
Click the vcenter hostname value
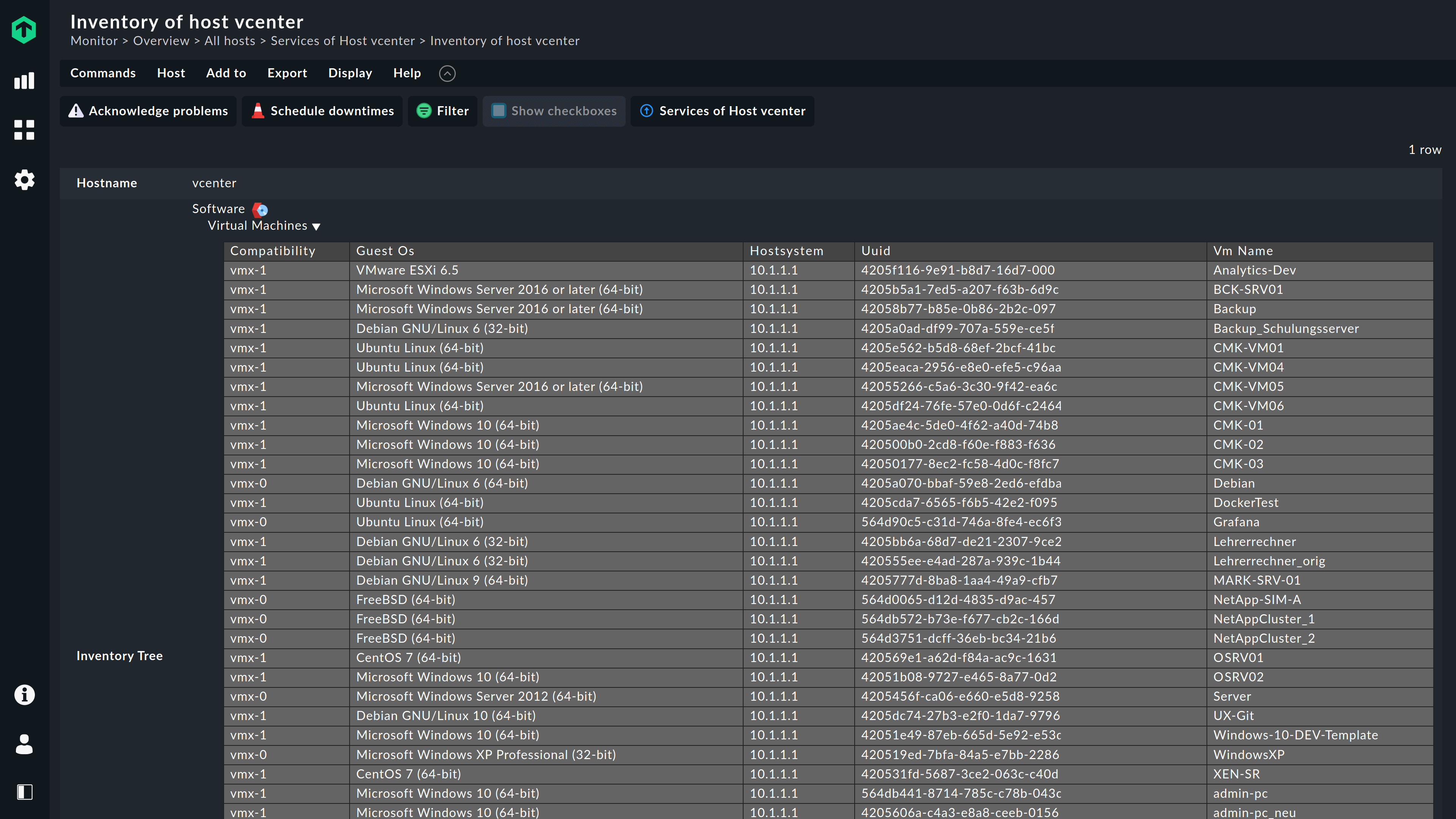(x=213, y=183)
